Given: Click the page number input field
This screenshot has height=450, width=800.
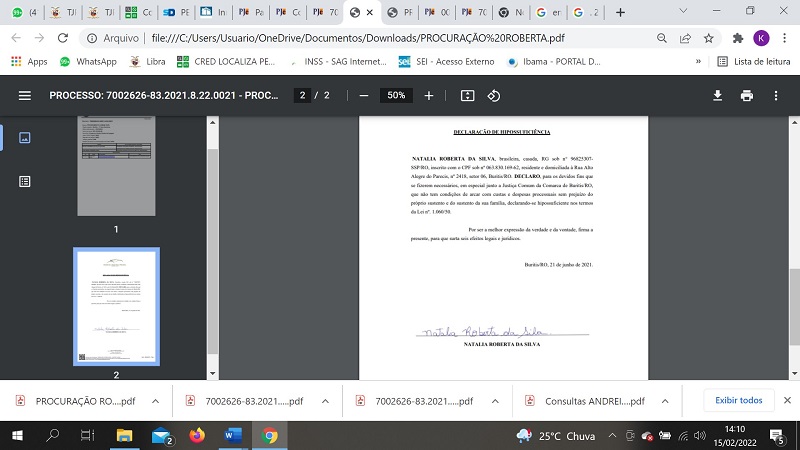Looking at the screenshot, I should pos(301,95).
